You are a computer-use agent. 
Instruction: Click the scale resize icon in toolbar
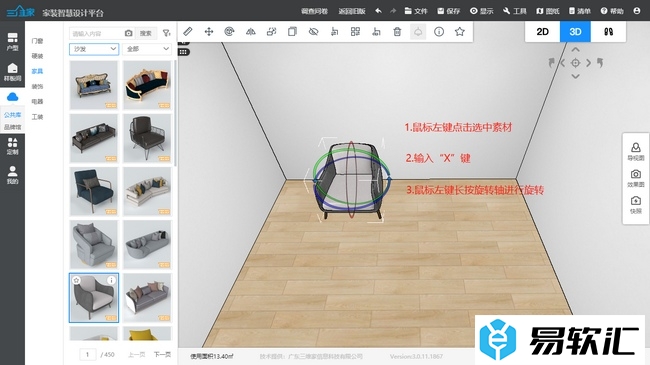click(x=272, y=32)
